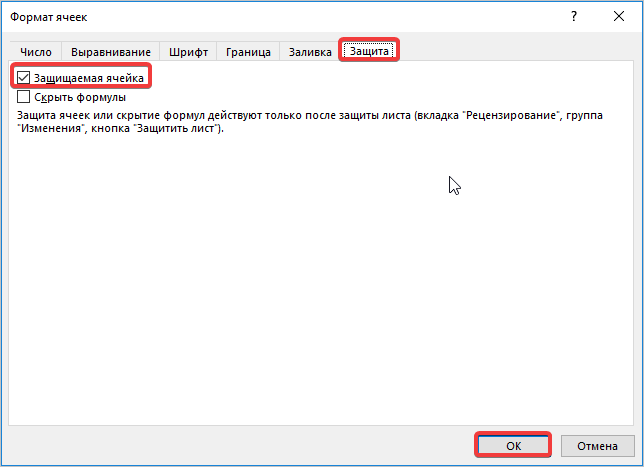The image size is (644, 467).
Task: Confirm with the OK button
Action: [514, 445]
